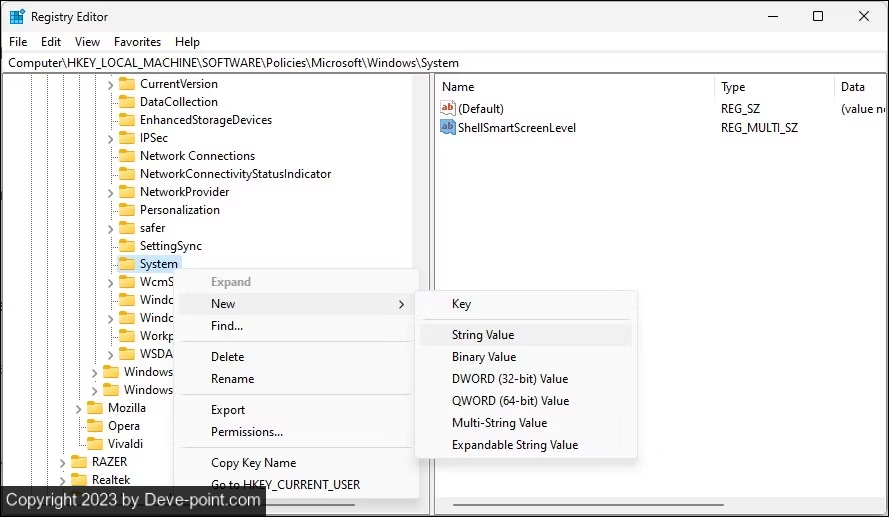Click the REG_SZ type cell
This screenshot has height=517, width=889.
tap(740, 108)
